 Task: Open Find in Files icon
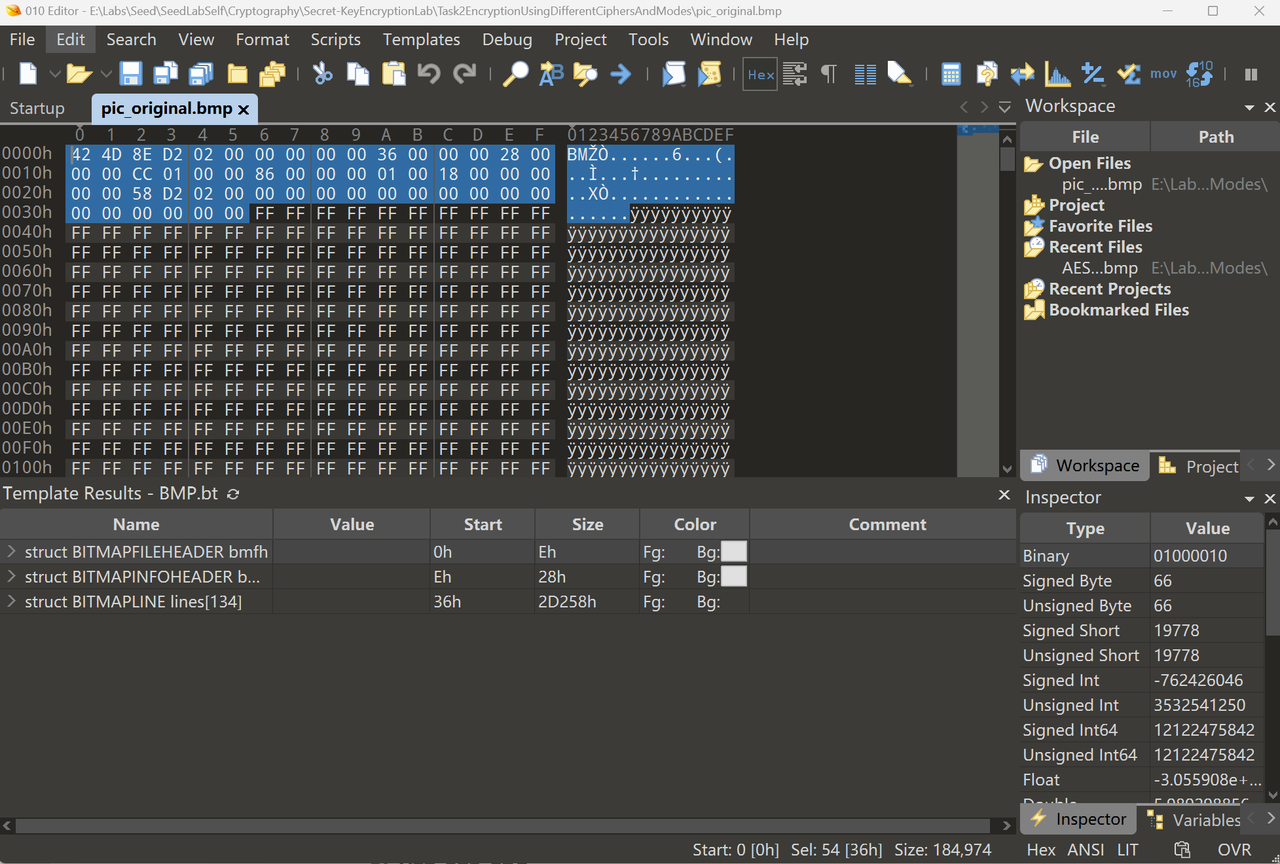(x=586, y=74)
